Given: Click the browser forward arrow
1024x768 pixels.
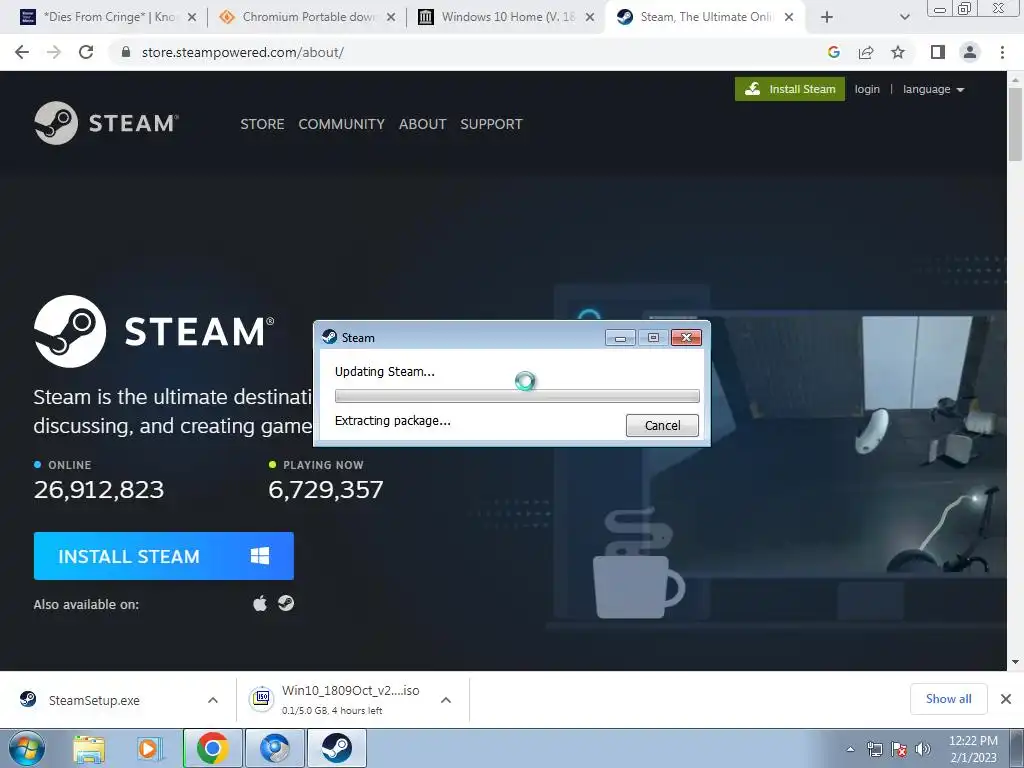Looking at the screenshot, I should tap(54, 52).
